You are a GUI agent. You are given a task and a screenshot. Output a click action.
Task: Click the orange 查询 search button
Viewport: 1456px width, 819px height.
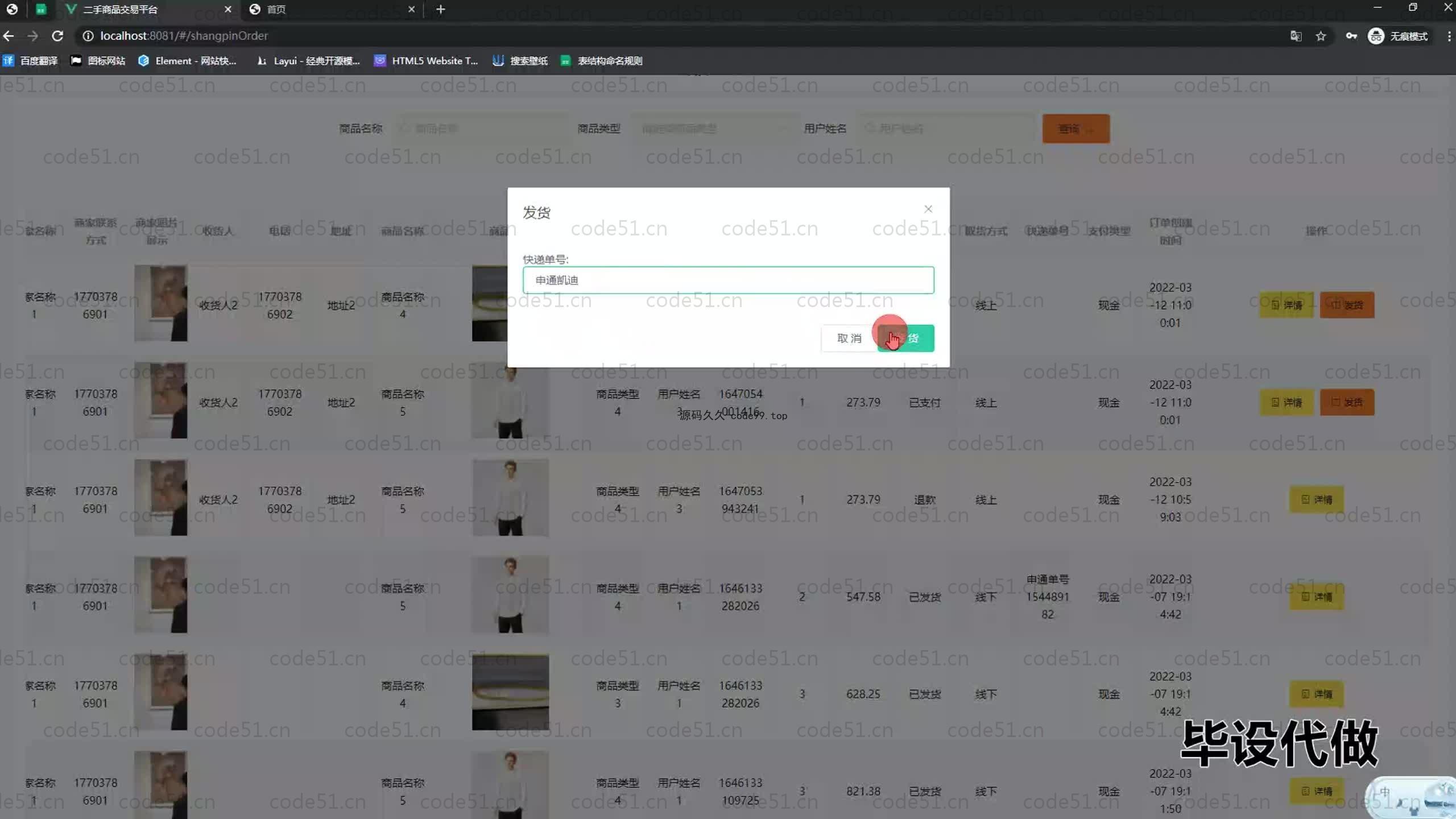click(x=1076, y=129)
